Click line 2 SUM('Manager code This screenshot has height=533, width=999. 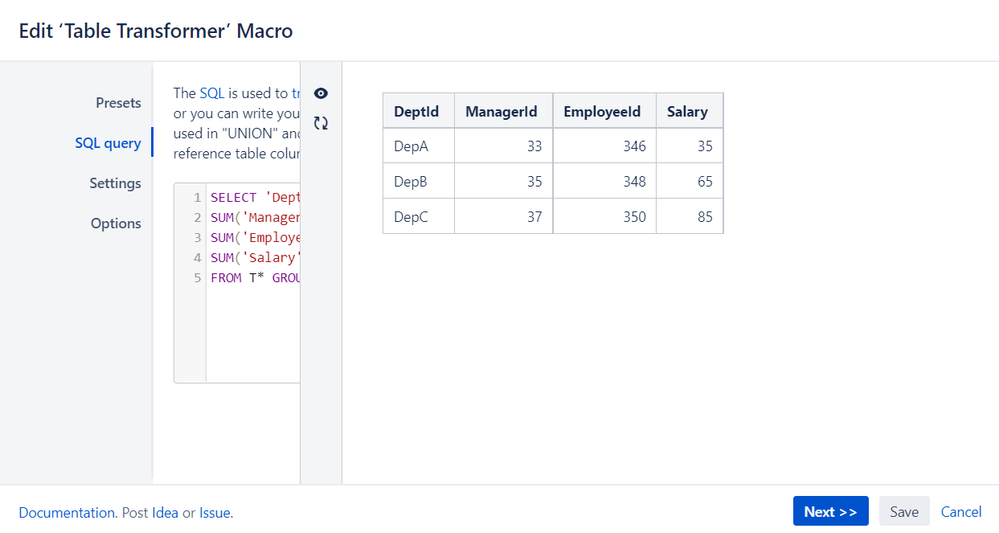(255, 217)
